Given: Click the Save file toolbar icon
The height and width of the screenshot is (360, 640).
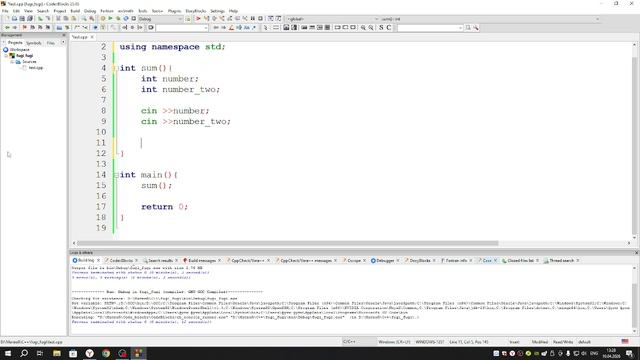Looking at the screenshot, I should point(22,19).
